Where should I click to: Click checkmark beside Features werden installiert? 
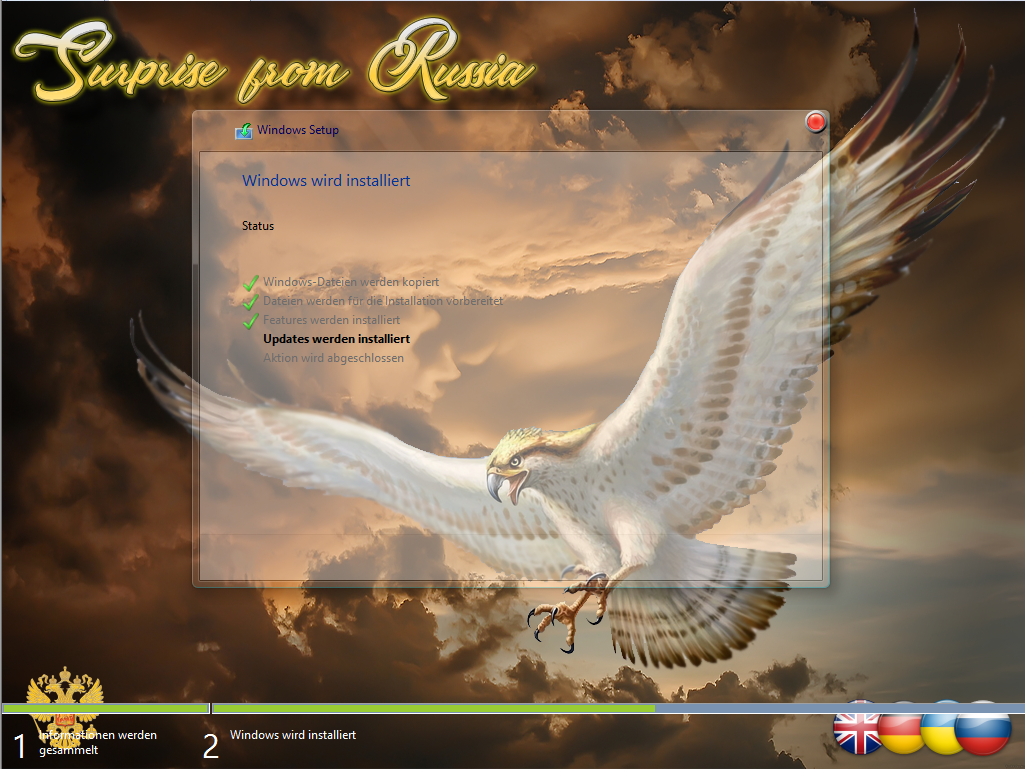tap(250, 321)
